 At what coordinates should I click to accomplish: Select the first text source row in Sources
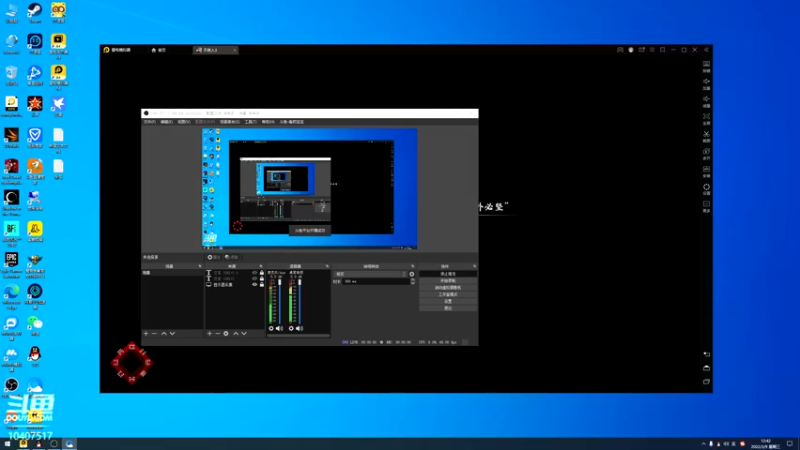tap(235, 273)
